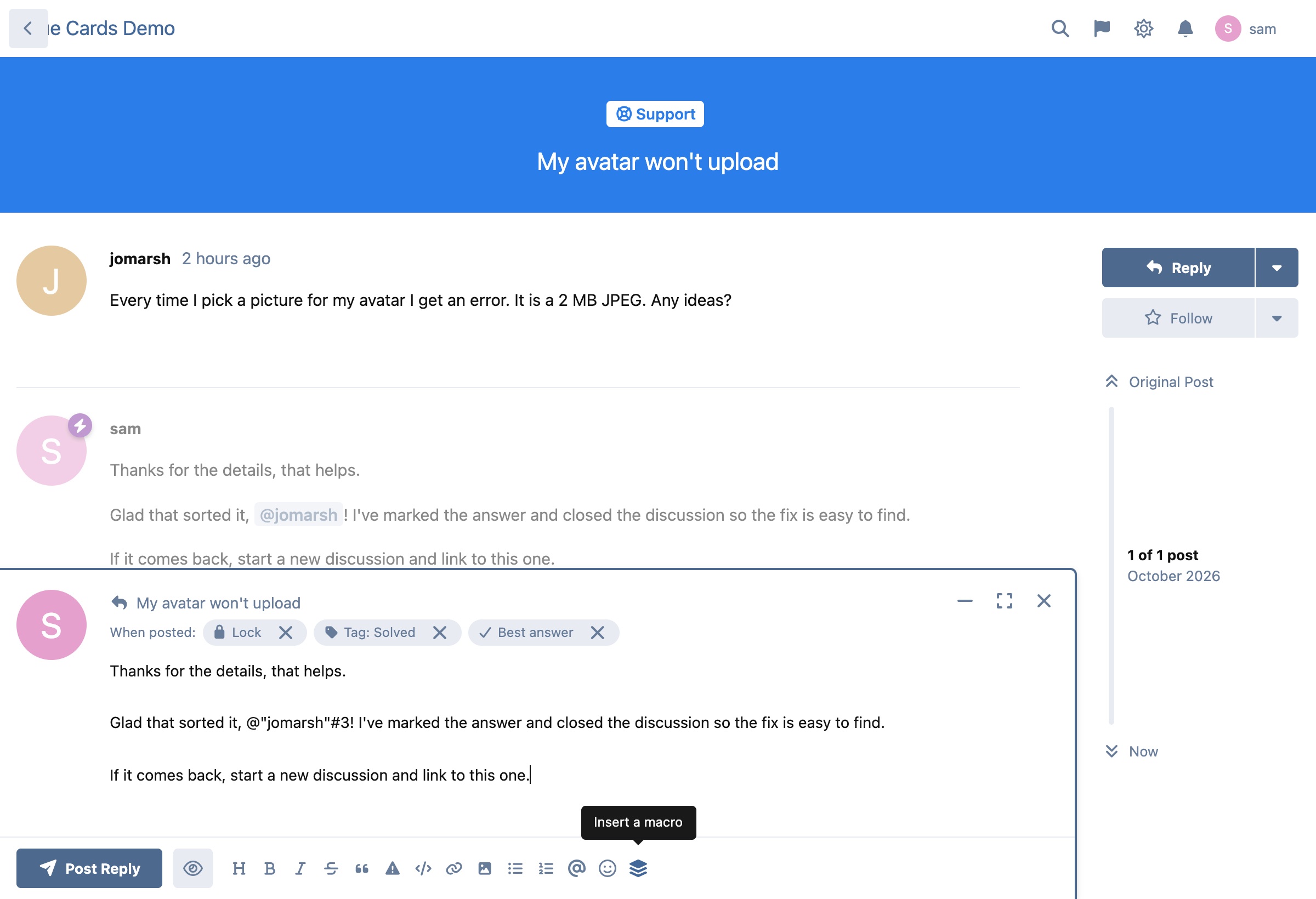Remove the Tag: Solved action chip

tap(440, 633)
